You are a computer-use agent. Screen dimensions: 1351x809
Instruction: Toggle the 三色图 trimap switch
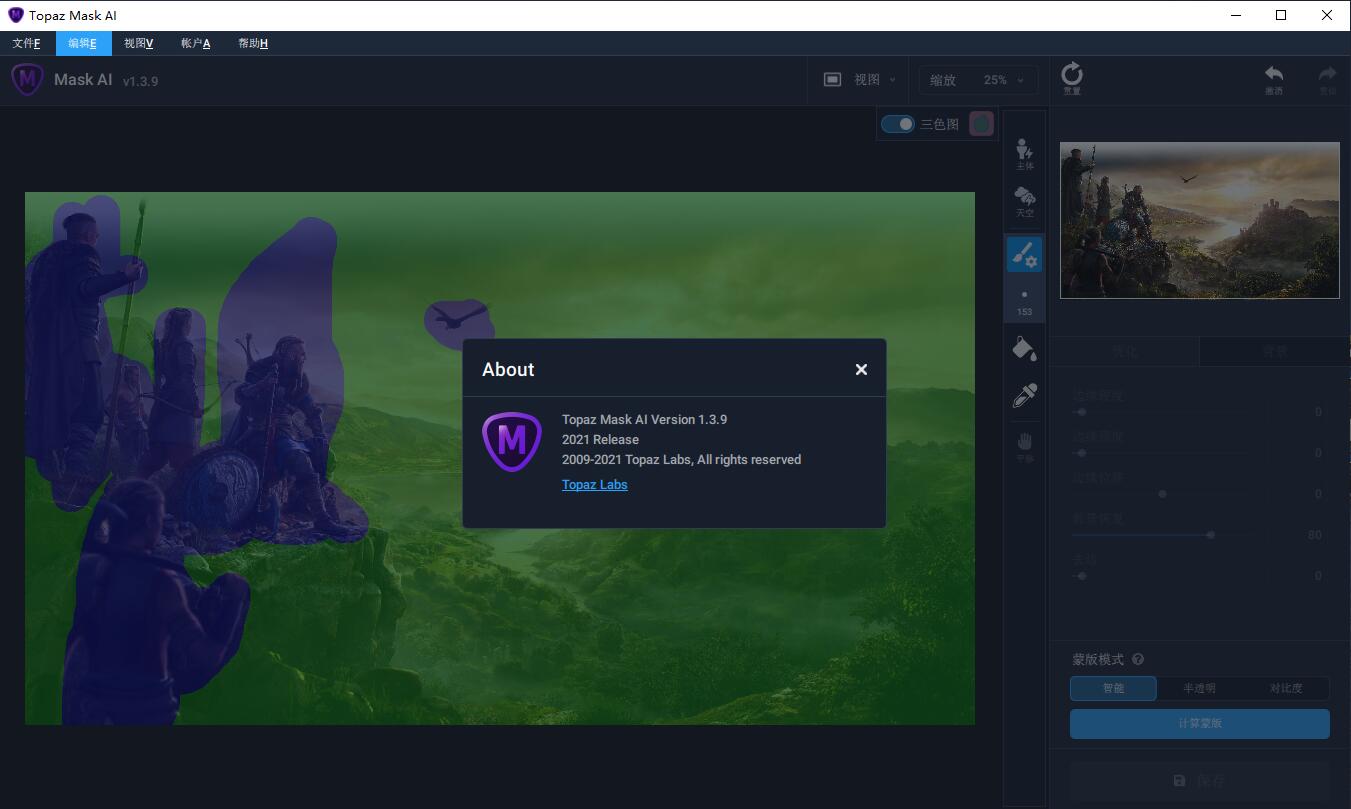click(898, 124)
